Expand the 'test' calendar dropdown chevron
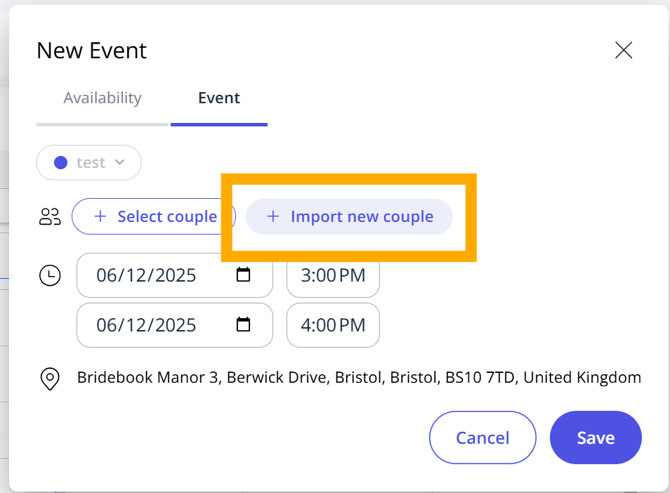Viewport: 670px width, 493px height. (120, 162)
